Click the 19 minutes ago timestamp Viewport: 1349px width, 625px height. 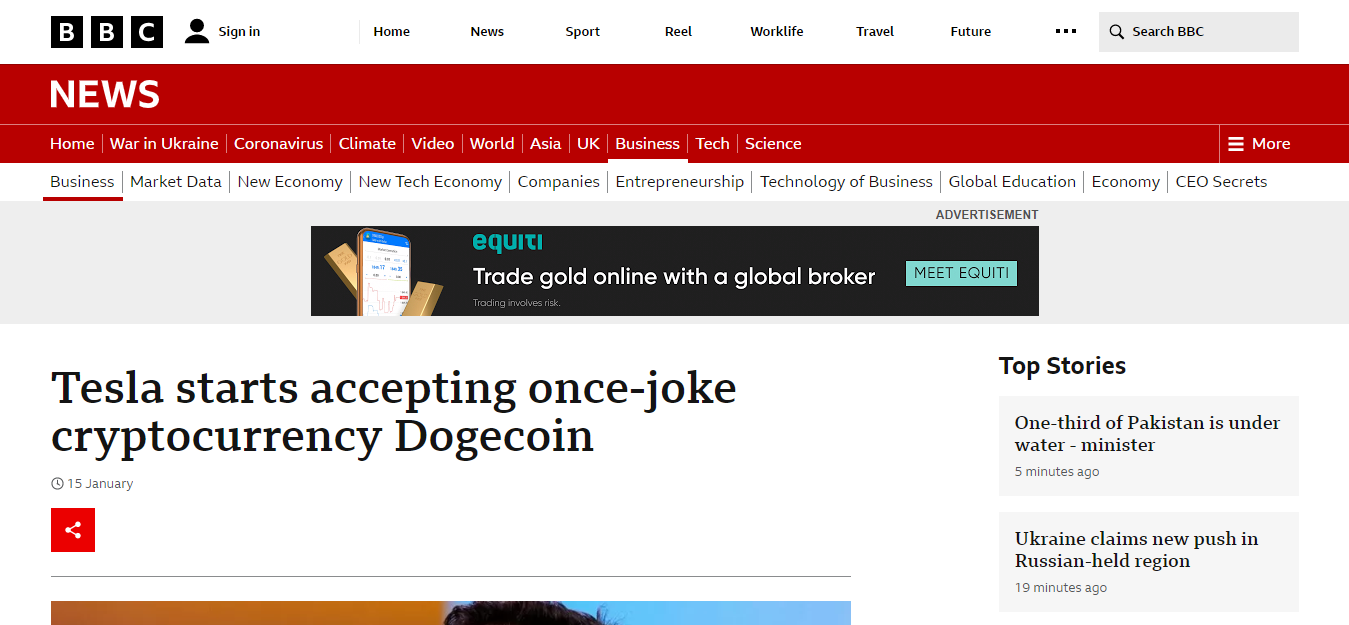(1061, 588)
